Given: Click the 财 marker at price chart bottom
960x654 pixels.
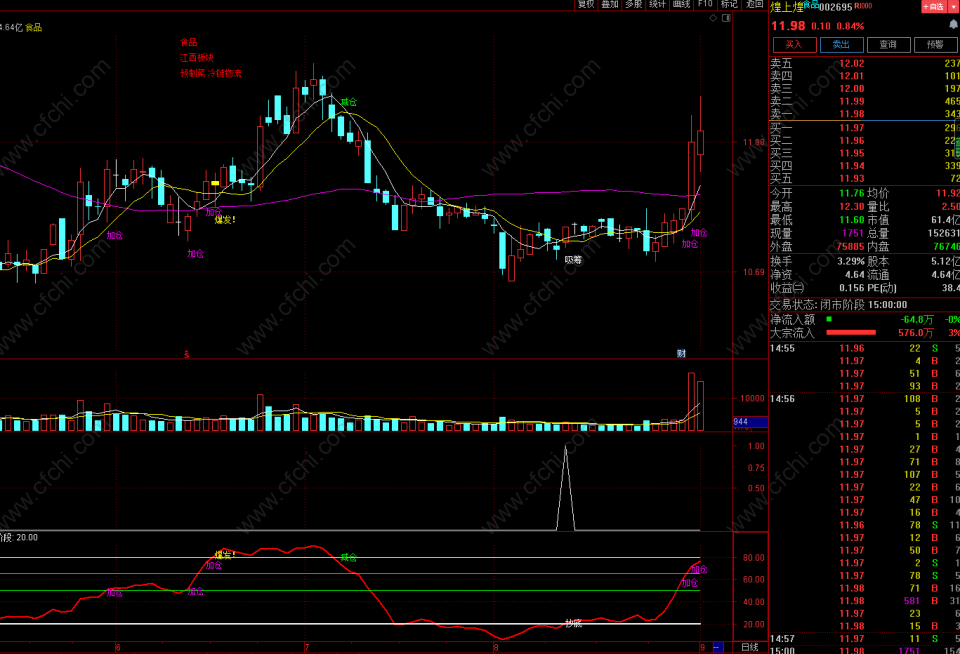Looking at the screenshot, I should (681, 353).
